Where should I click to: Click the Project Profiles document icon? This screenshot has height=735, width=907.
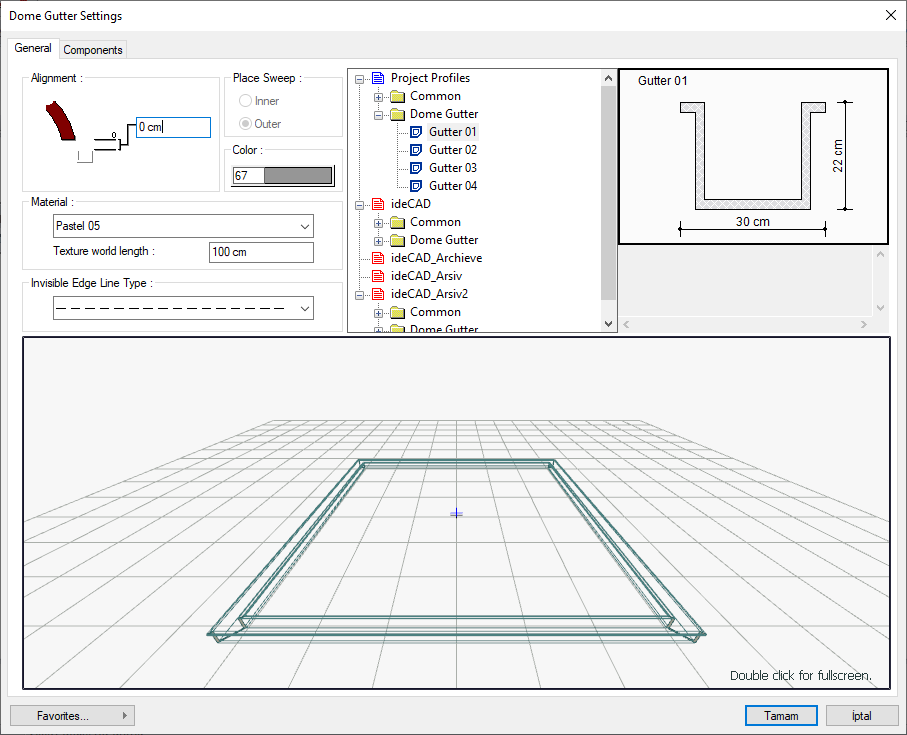click(x=378, y=78)
